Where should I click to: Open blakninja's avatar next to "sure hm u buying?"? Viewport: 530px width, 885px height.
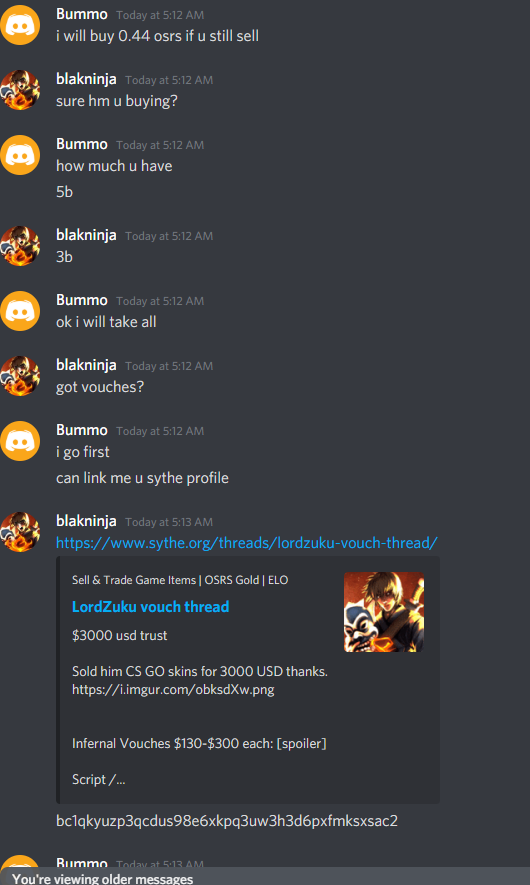20,90
